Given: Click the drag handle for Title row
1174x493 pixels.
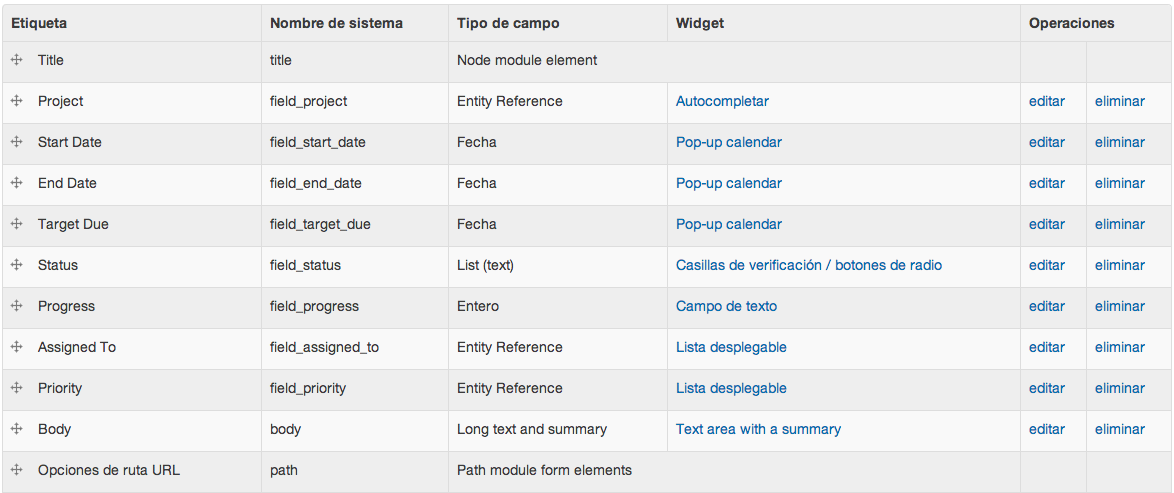Looking at the screenshot, I should [x=17, y=60].
